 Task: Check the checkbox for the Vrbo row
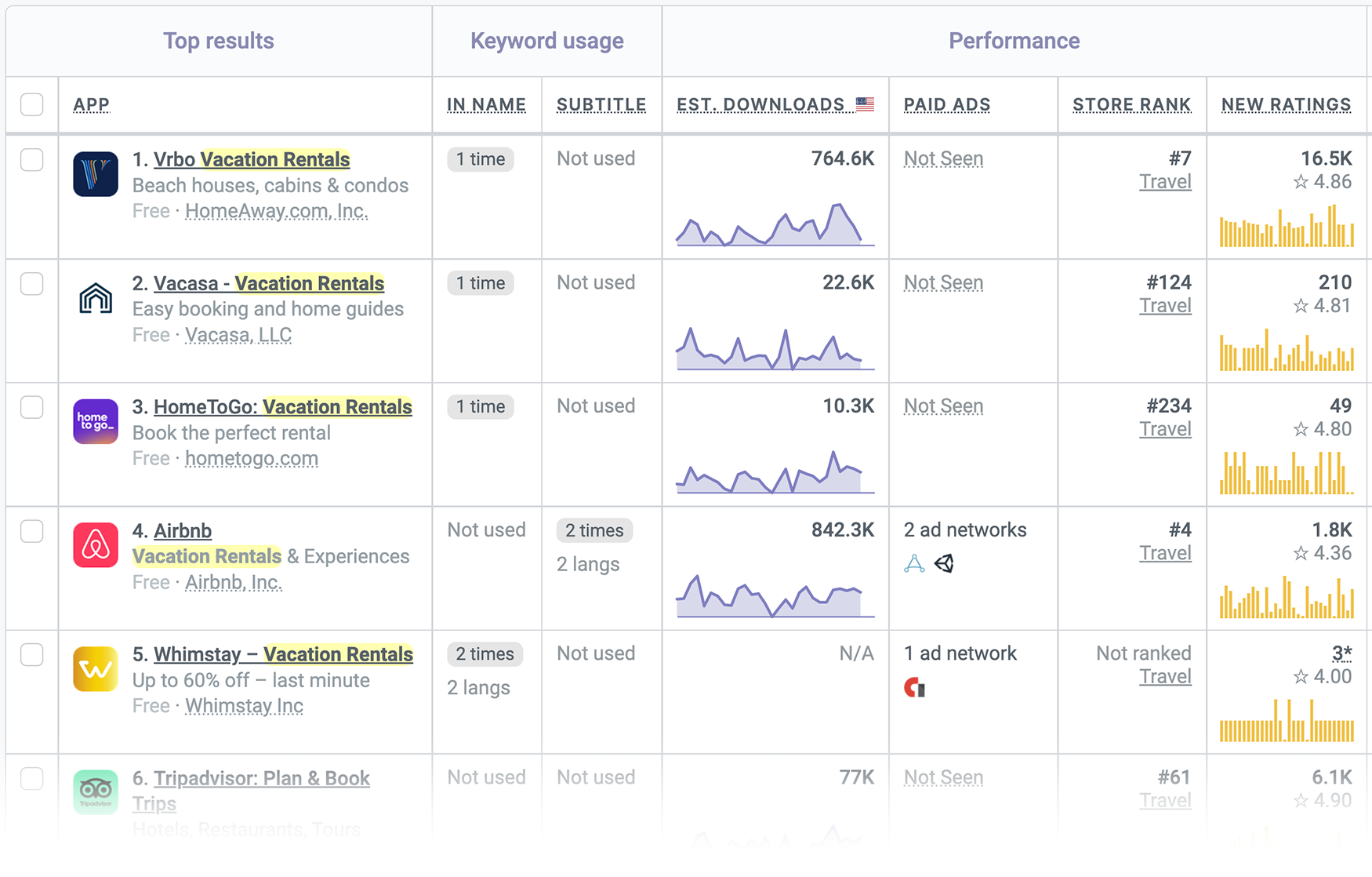tap(31, 160)
